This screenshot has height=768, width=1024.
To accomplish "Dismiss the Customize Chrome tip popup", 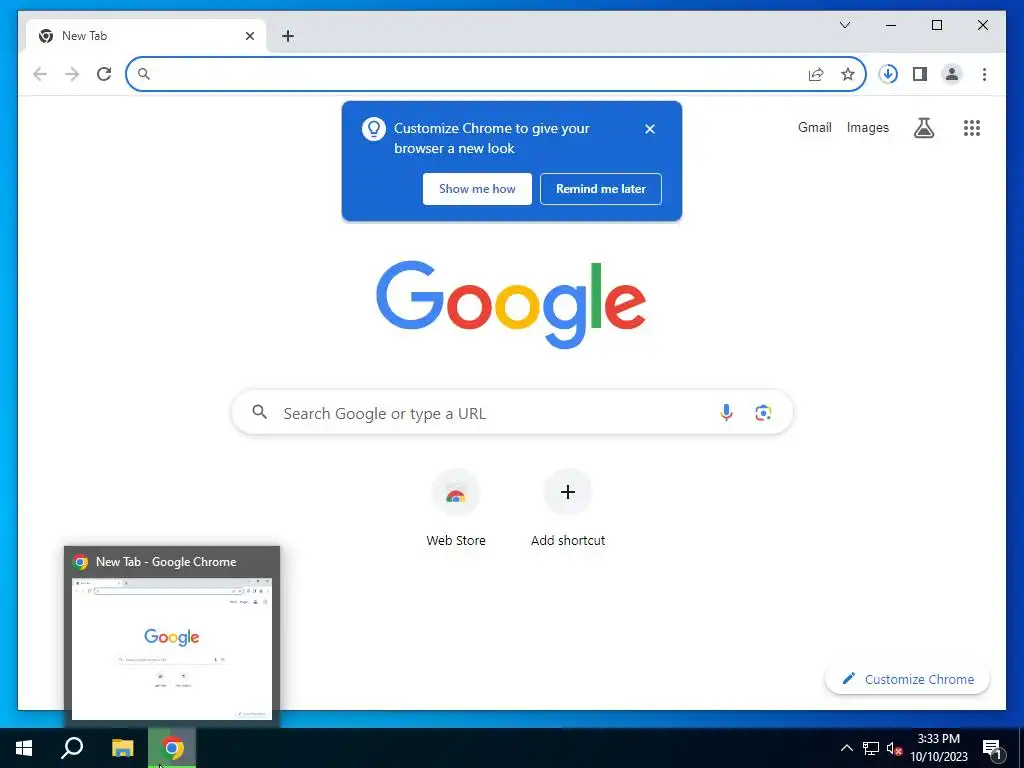I will tap(650, 129).
